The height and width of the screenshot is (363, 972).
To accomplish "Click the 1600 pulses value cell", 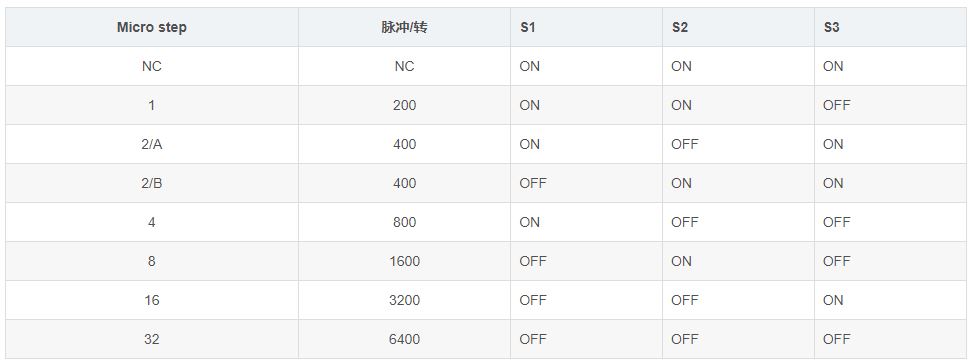I will [404, 261].
